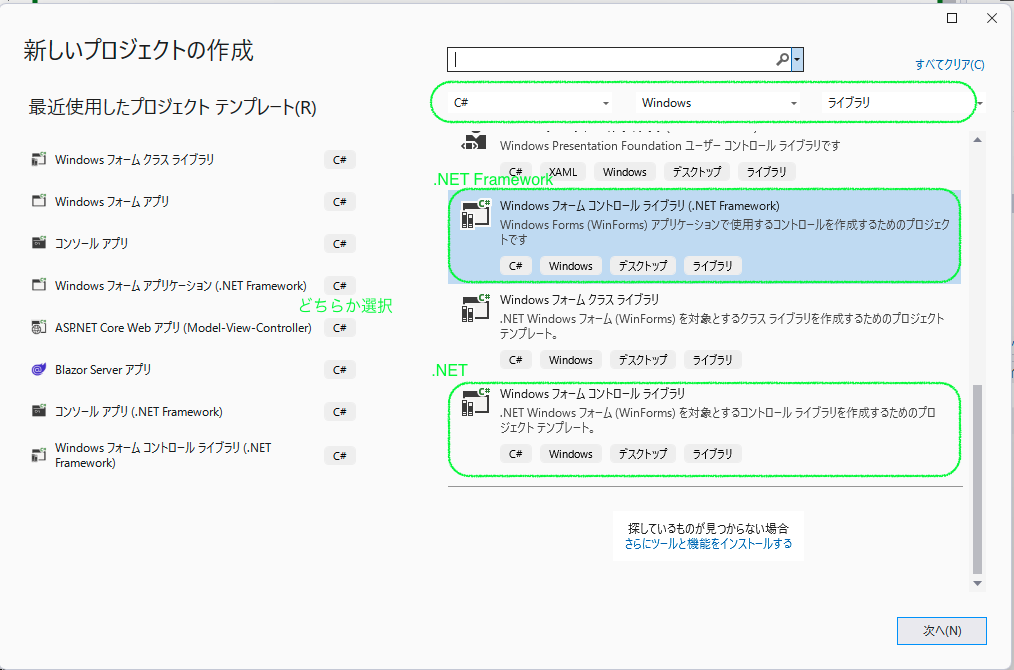Click the Windows フォーム クラス ライブラリ recent template icon
The width and height of the screenshot is (1014, 670).
point(39,159)
